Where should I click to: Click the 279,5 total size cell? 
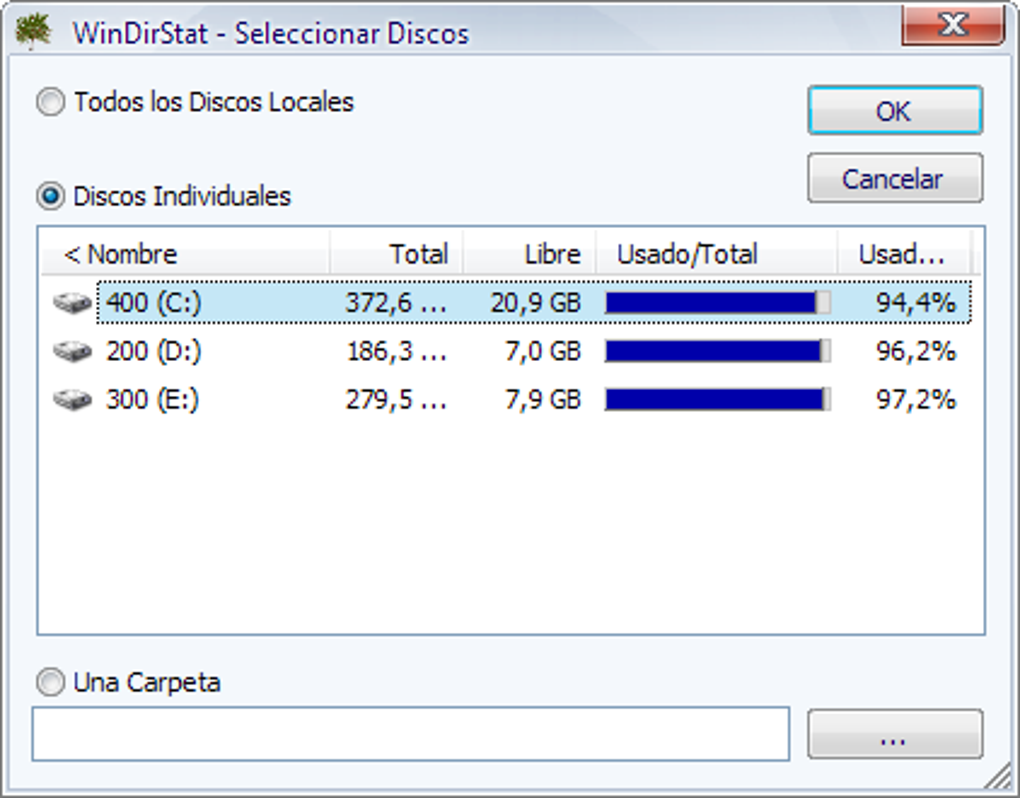click(396, 399)
